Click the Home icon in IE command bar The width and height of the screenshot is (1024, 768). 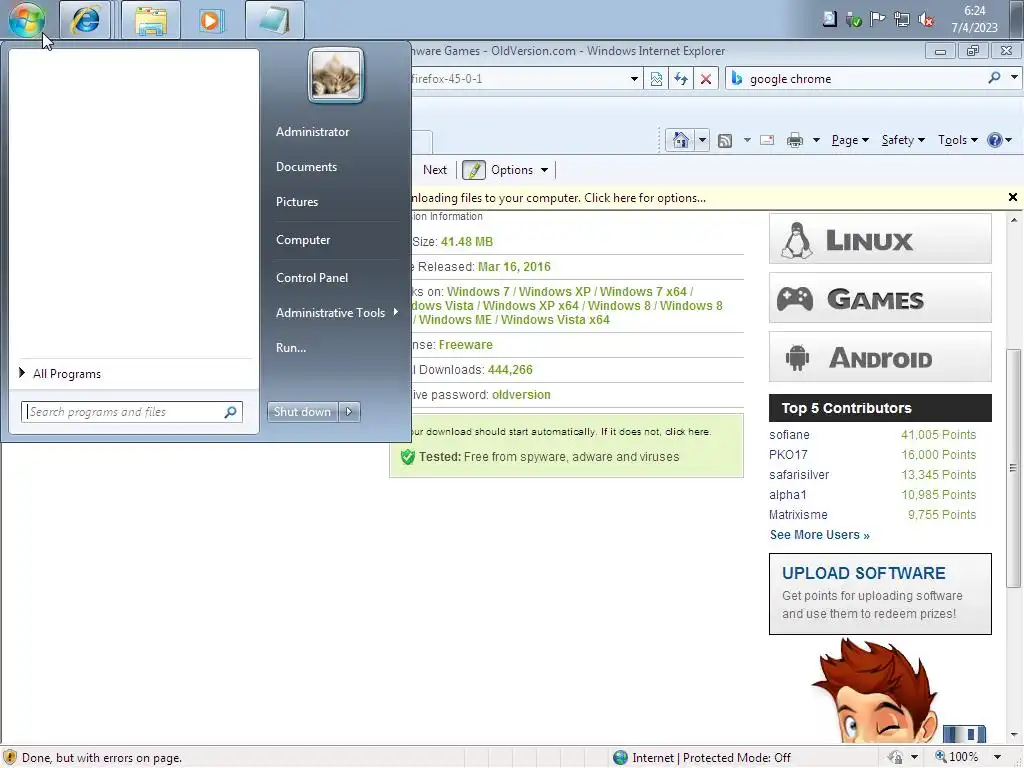[680, 140]
